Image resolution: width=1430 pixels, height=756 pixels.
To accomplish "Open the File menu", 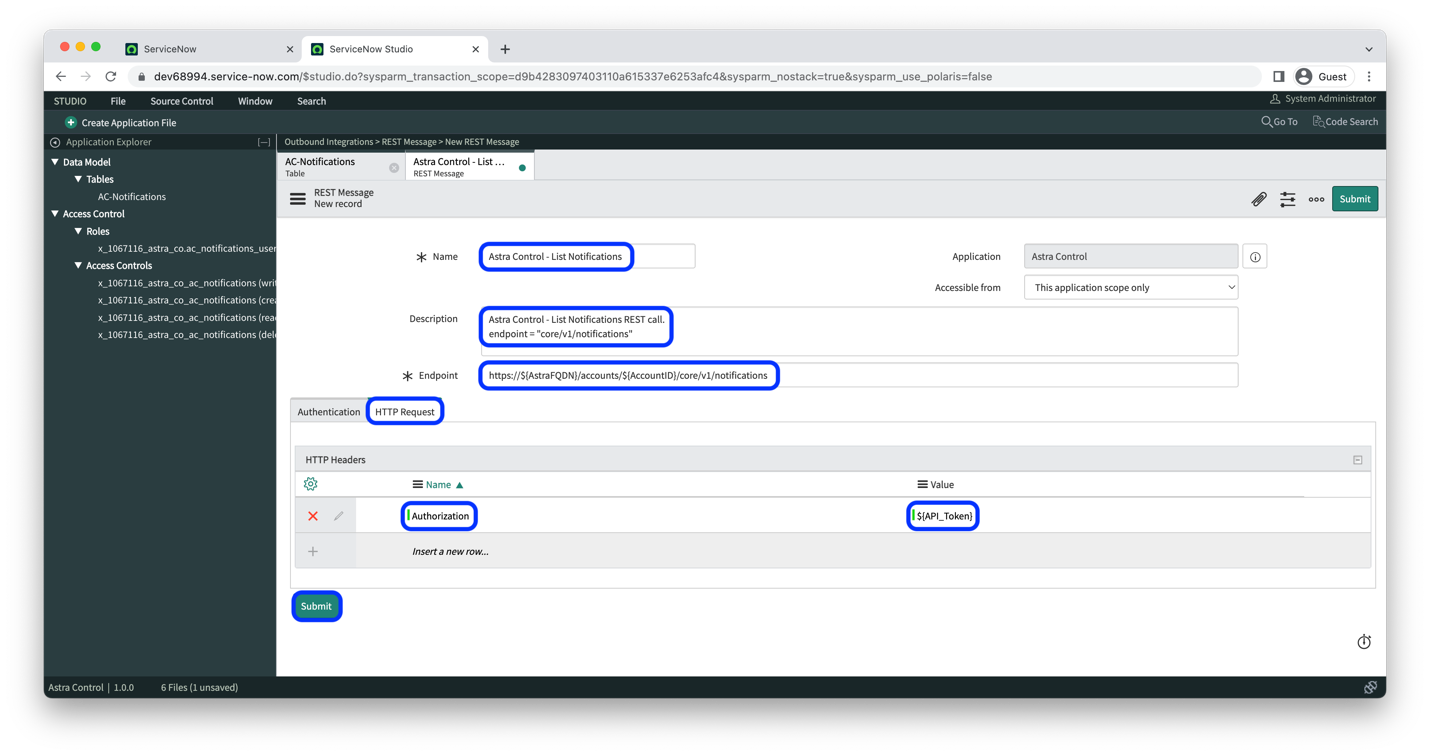I will (118, 101).
